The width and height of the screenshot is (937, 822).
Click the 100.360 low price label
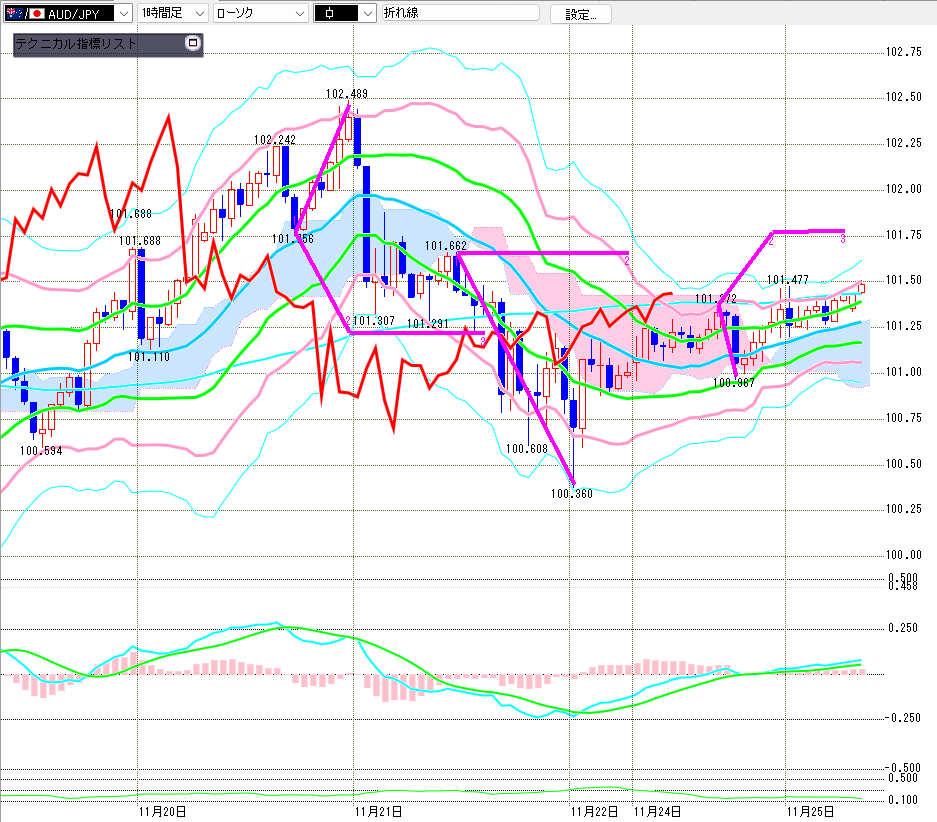[572, 493]
